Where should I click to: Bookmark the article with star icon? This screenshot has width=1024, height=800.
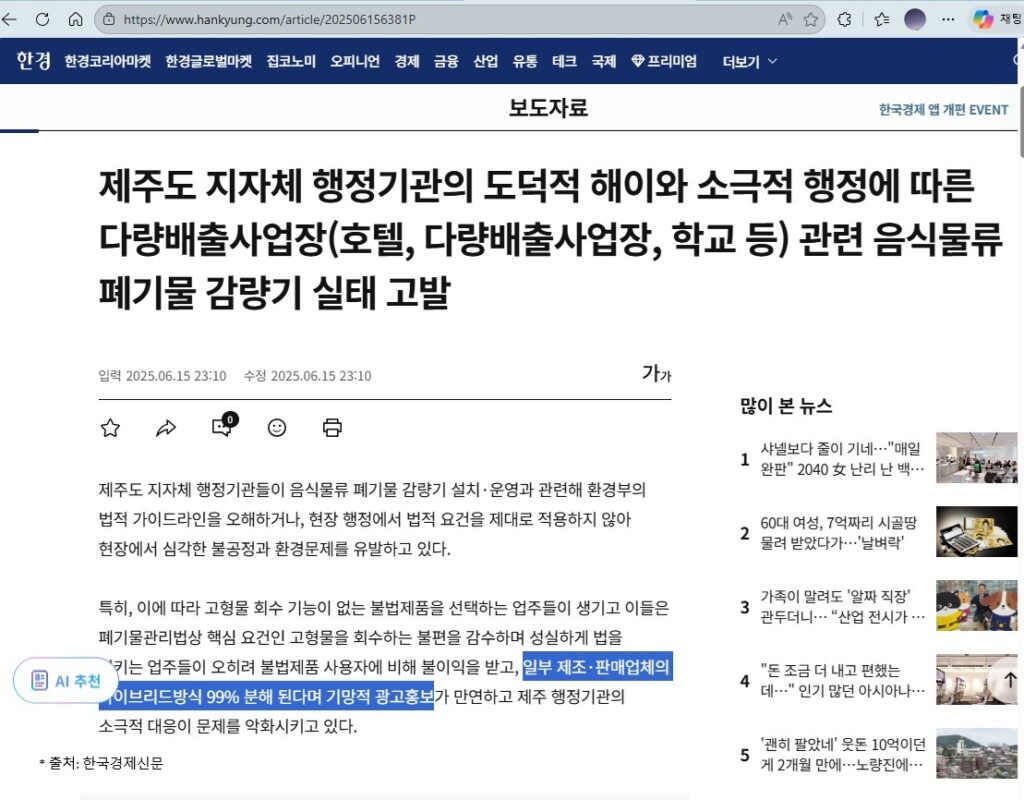click(110, 428)
